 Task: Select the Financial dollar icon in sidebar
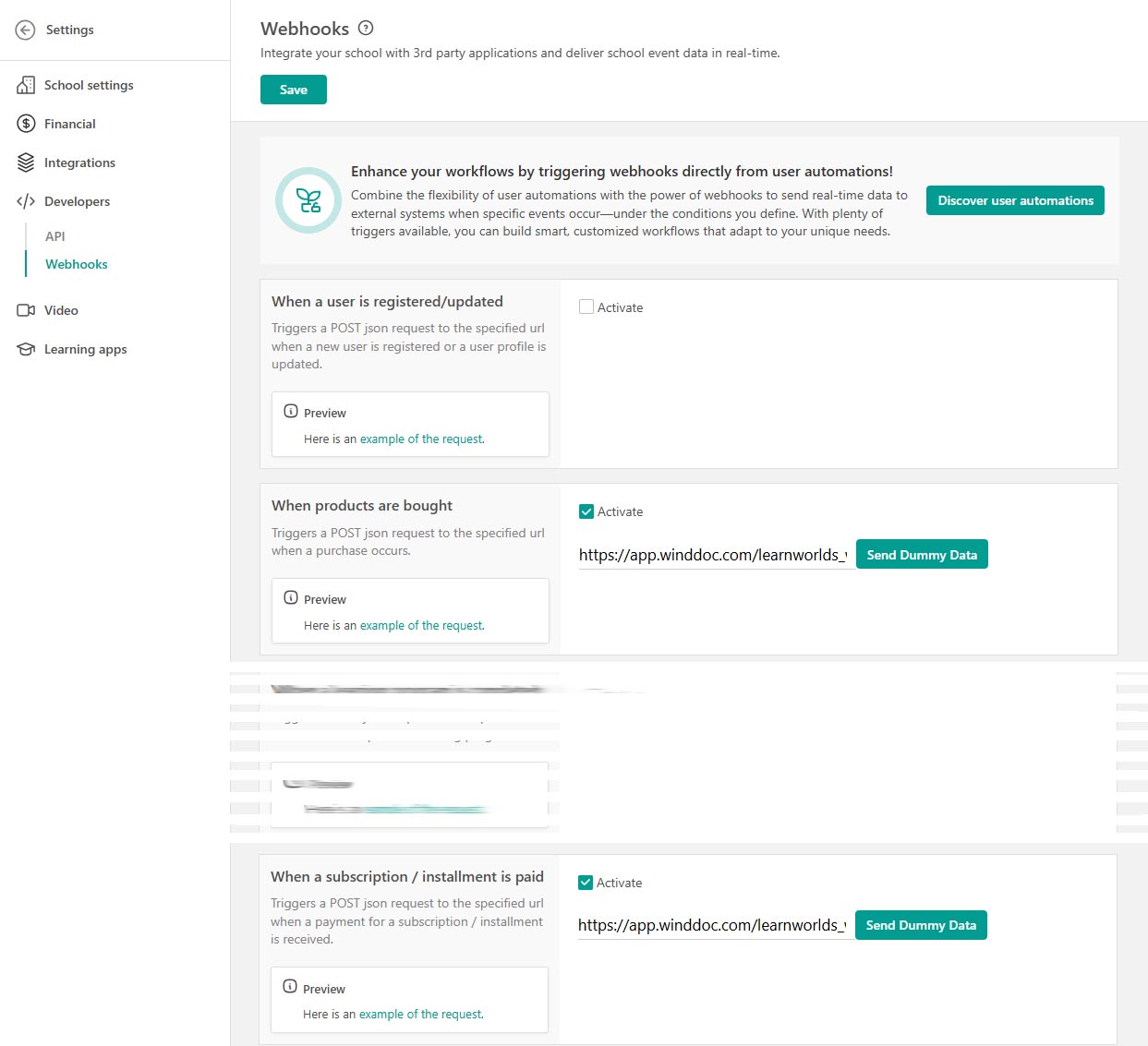click(26, 124)
